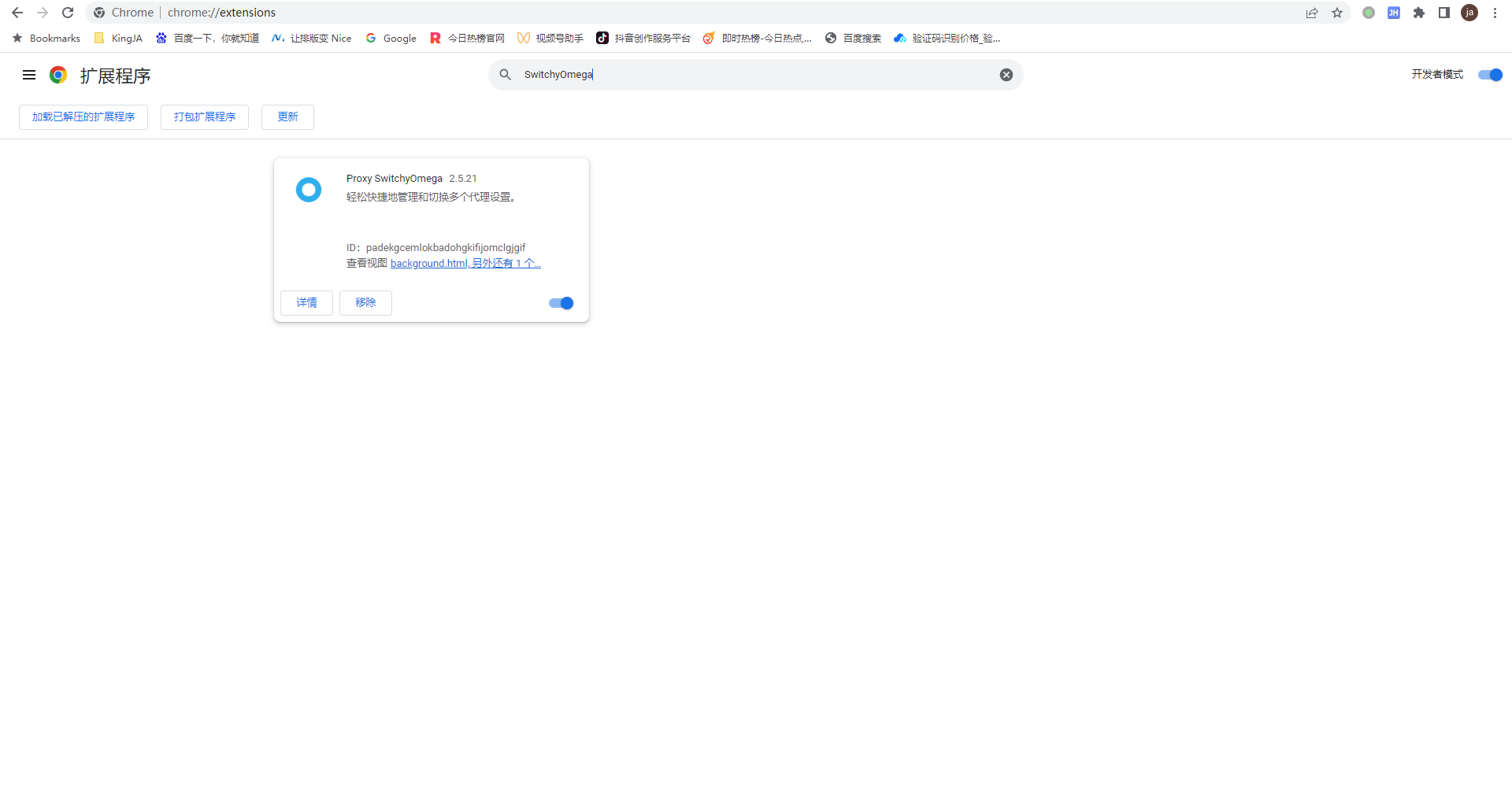Click 加载已解压的扩展程序 button

(83, 117)
